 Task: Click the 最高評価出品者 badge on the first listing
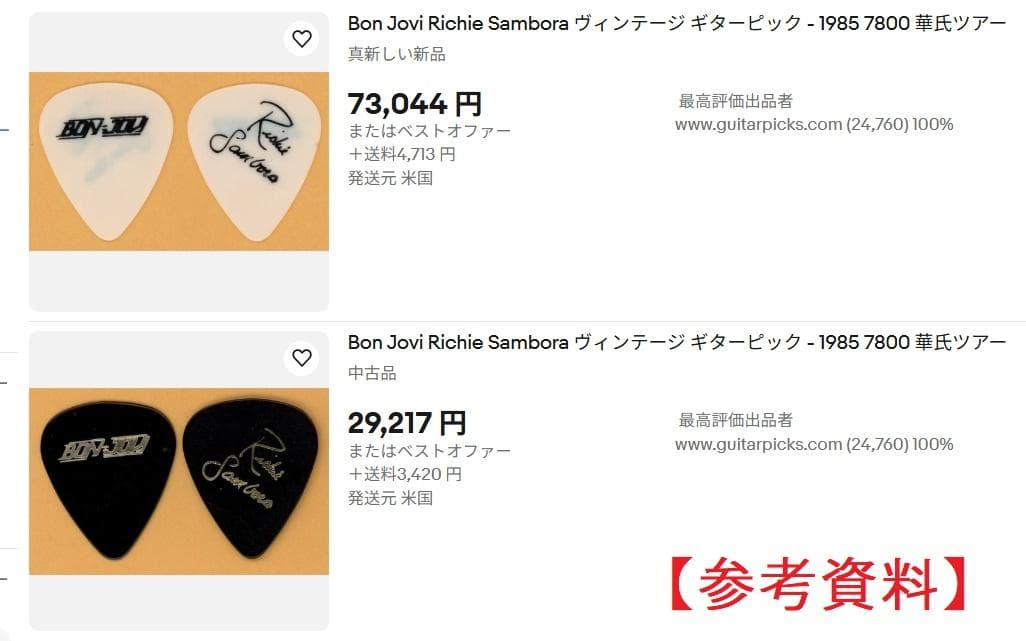[x=736, y=101]
